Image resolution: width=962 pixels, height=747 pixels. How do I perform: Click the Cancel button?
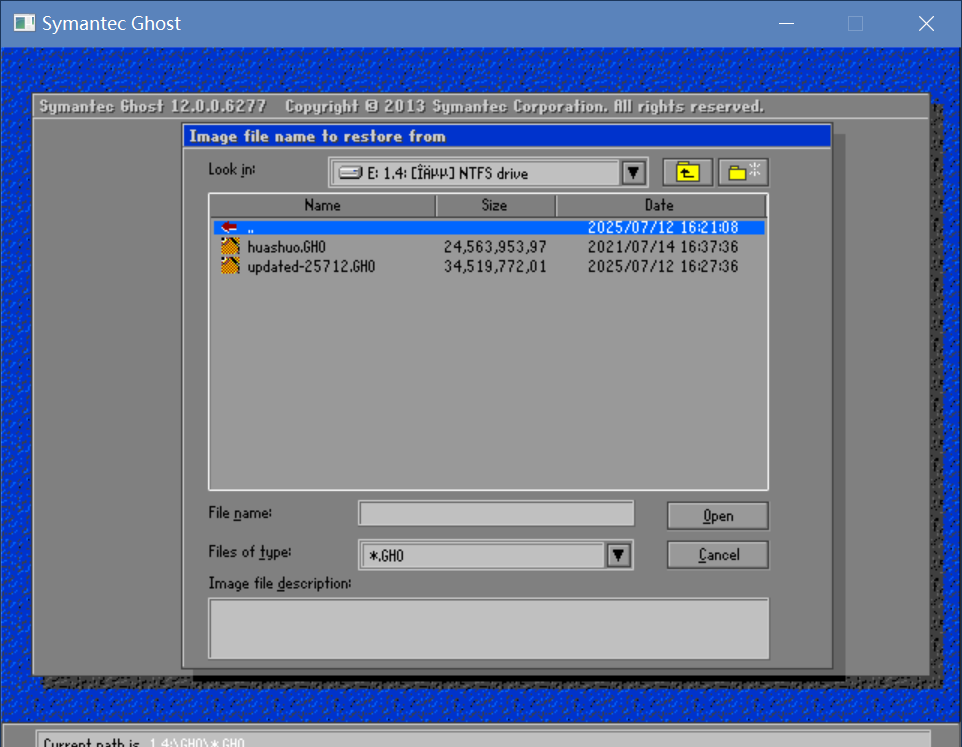[x=718, y=555]
